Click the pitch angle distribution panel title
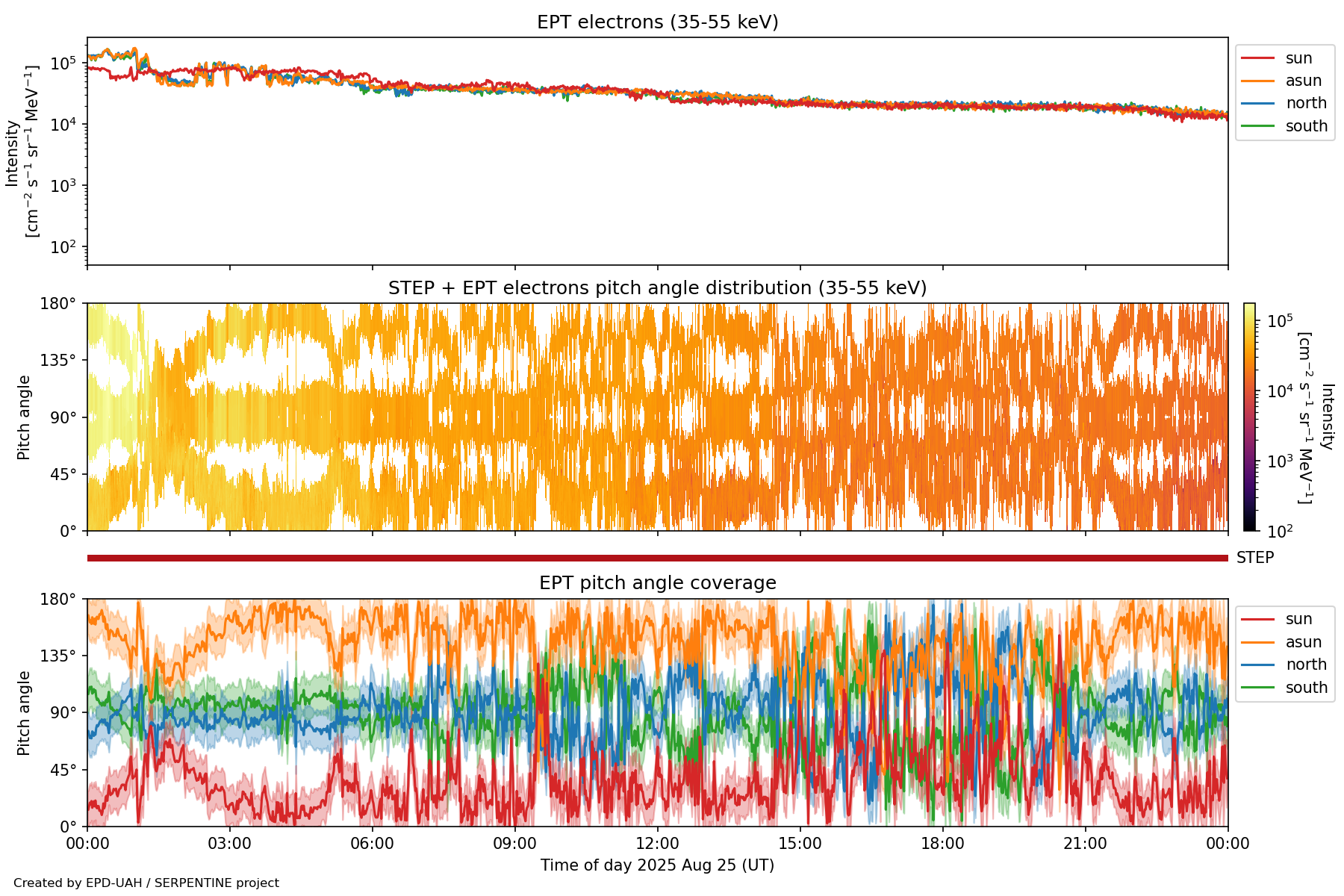Viewport: 1344px width, 896px height. (x=657, y=288)
